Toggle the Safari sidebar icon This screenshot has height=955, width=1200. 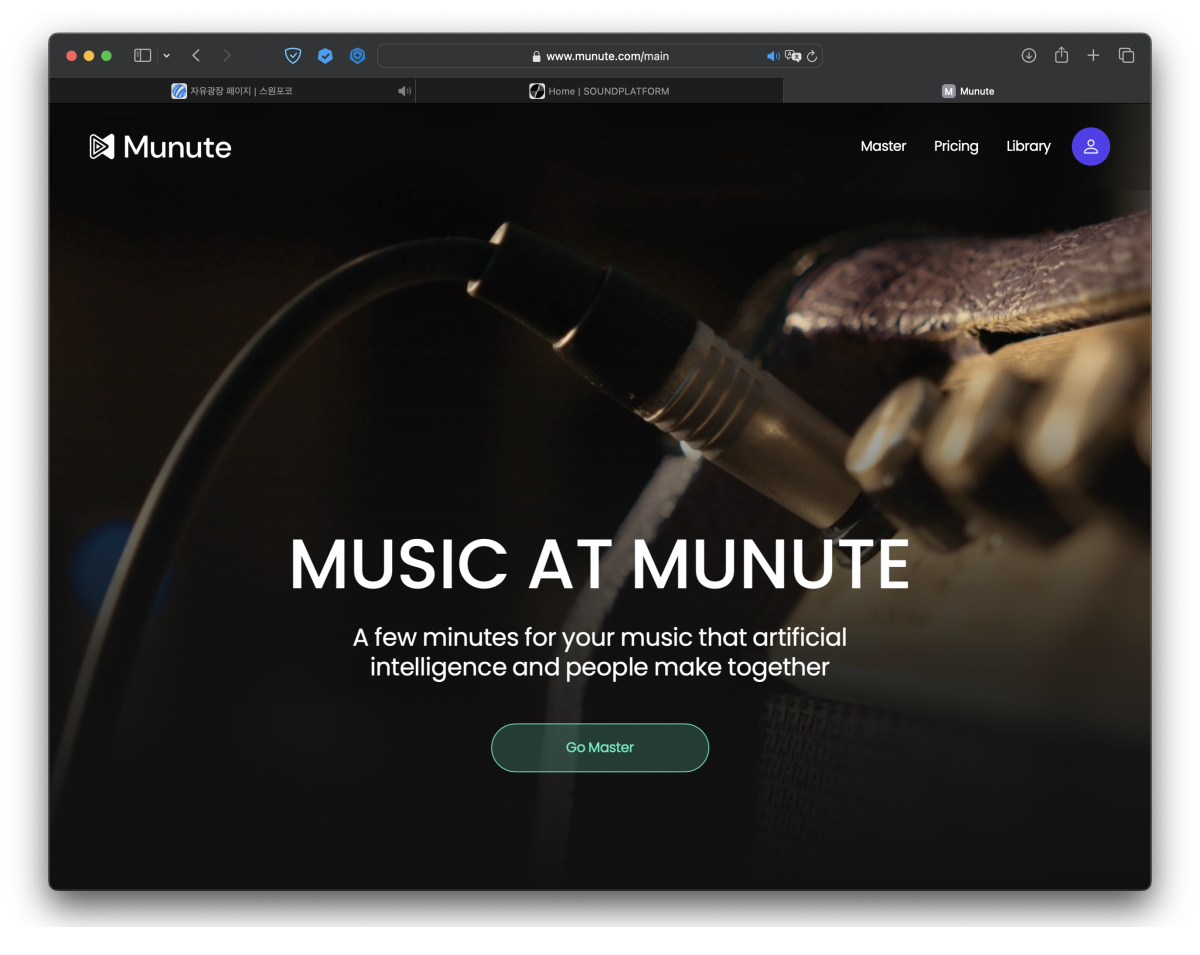(x=143, y=56)
